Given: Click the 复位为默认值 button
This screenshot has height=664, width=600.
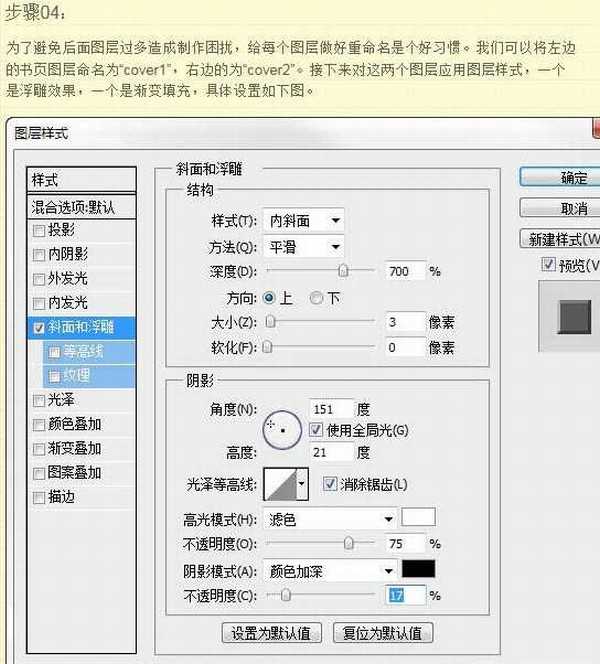Looking at the screenshot, I should pyautogui.click(x=382, y=632).
